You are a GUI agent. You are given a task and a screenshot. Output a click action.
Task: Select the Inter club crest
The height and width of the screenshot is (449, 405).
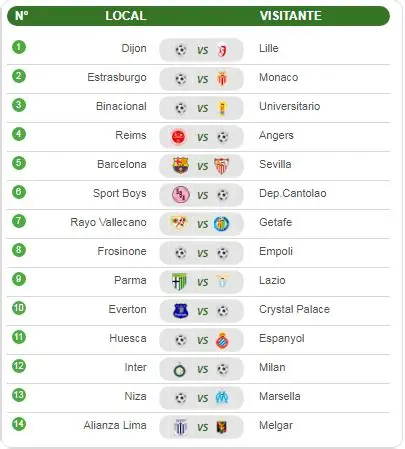180,369
